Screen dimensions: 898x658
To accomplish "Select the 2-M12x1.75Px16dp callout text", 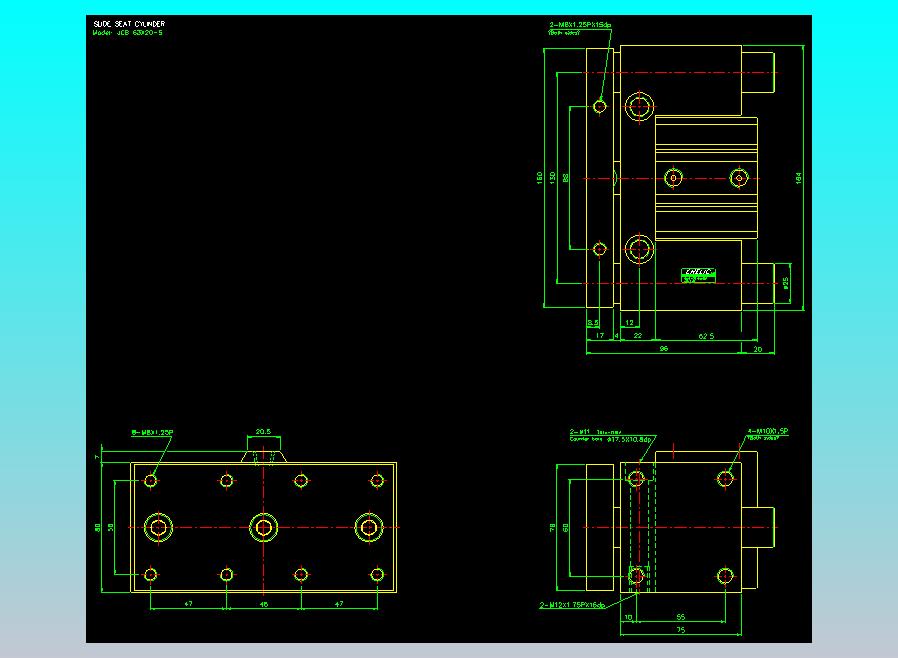I will pyautogui.click(x=572, y=606).
